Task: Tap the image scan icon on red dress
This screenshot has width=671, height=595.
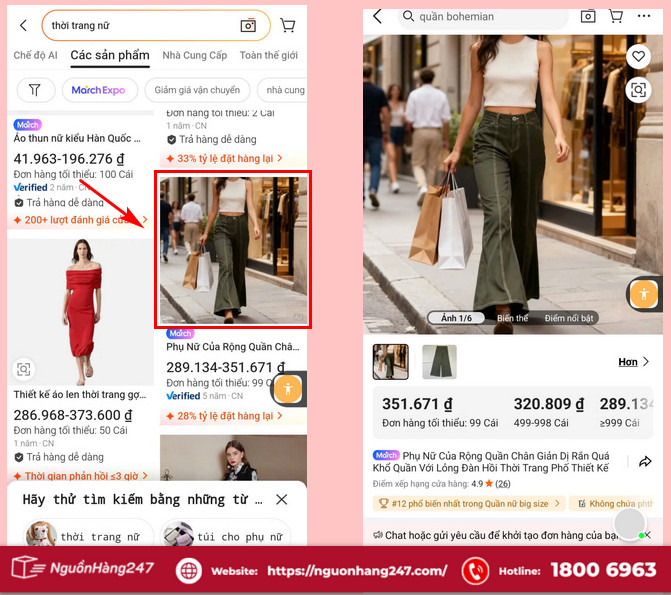Action: (x=24, y=369)
